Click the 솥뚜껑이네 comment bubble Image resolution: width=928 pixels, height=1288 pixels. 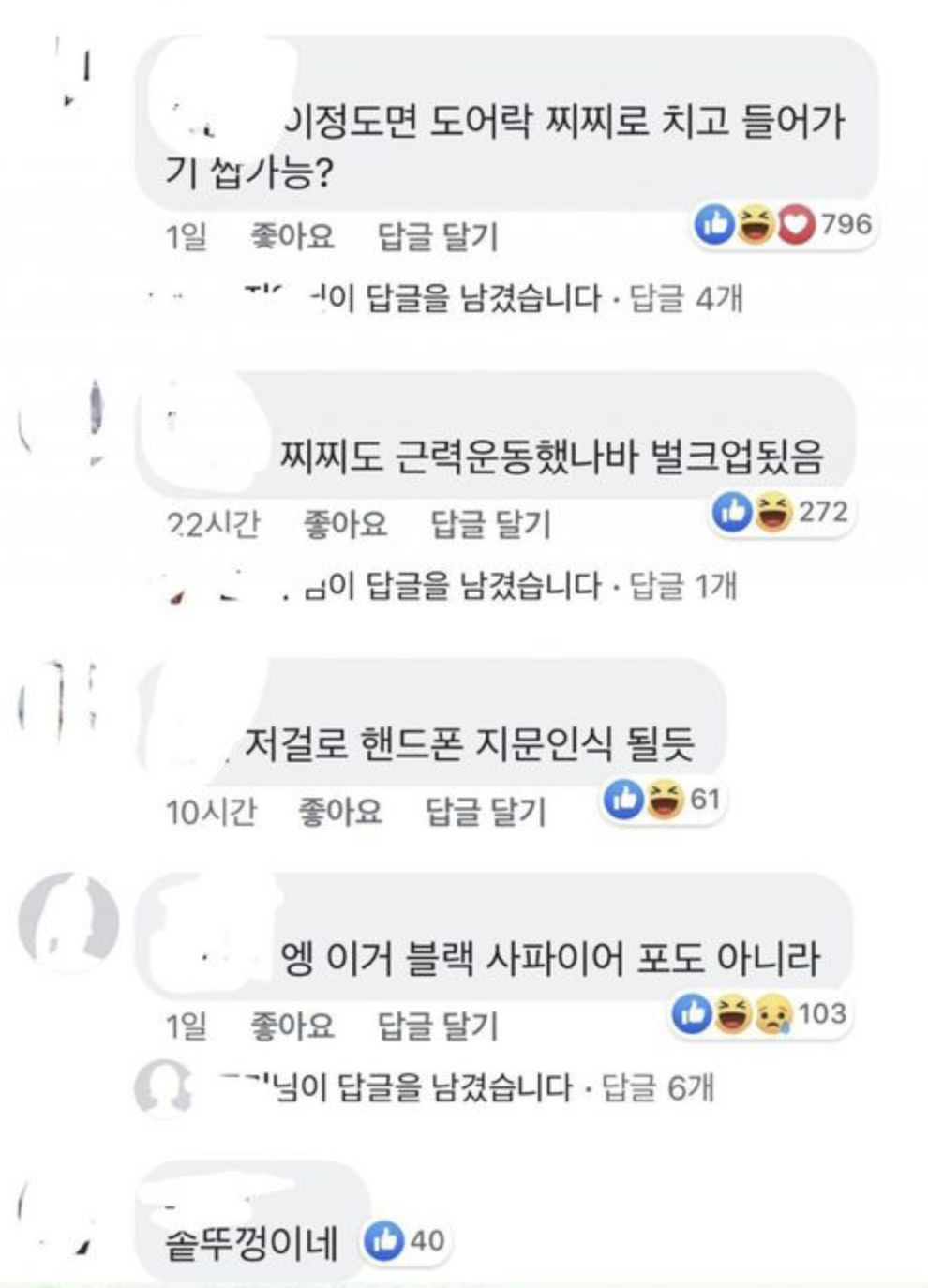tap(251, 1224)
